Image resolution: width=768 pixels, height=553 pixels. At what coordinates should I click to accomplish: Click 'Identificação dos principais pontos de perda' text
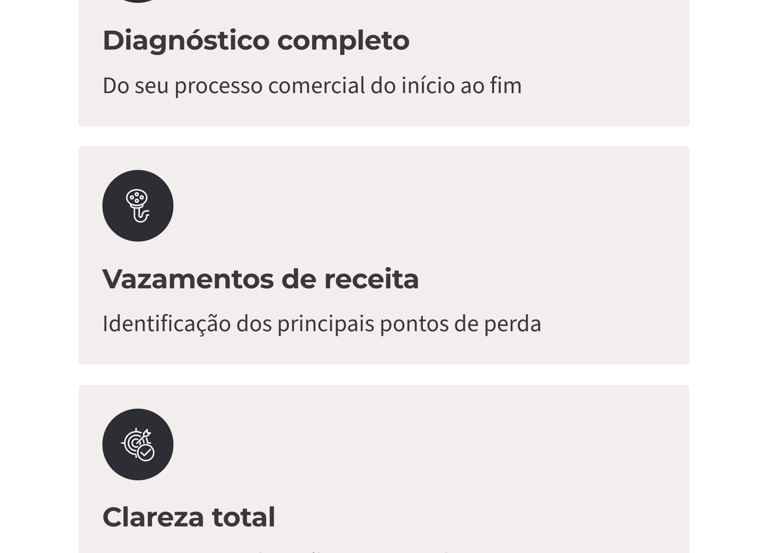coord(321,324)
